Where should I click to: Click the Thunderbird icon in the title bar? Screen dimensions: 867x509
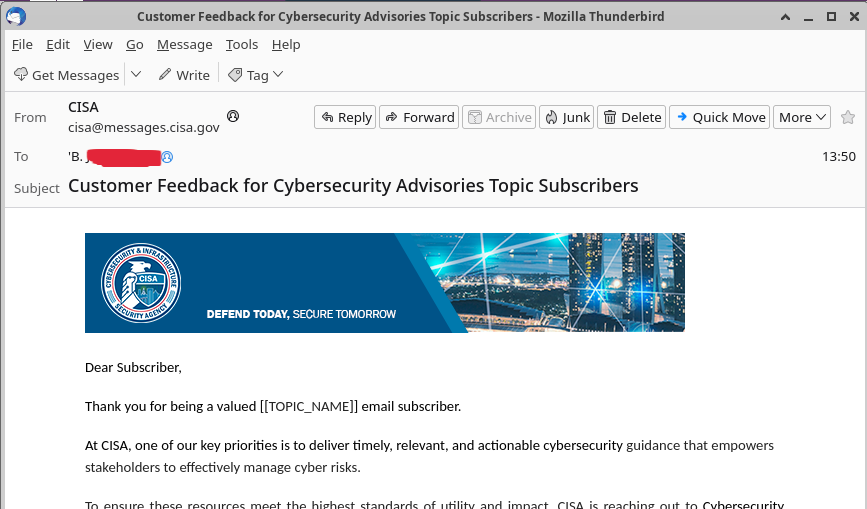click(x=16, y=16)
